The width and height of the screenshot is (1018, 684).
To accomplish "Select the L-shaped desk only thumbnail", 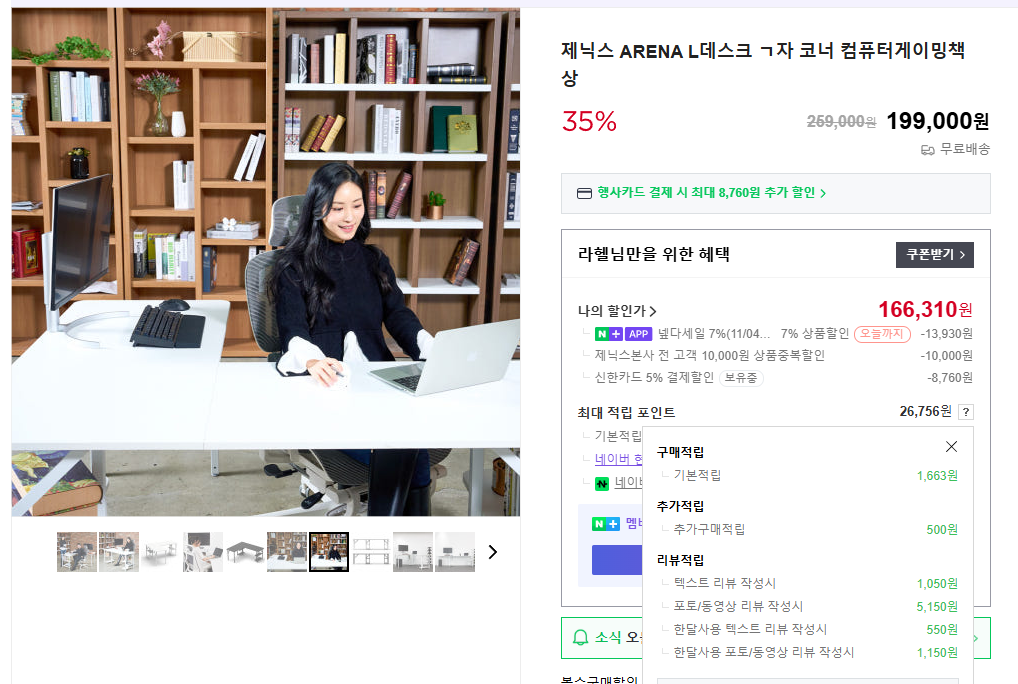I will (x=245, y=552).
